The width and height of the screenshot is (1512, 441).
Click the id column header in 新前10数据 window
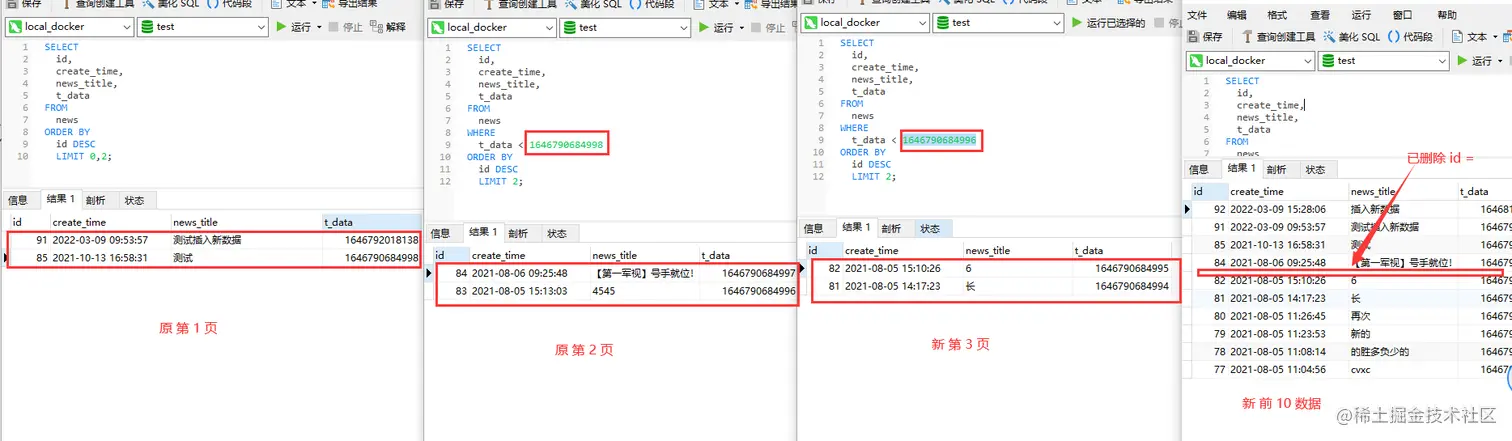coord(1209,191)
